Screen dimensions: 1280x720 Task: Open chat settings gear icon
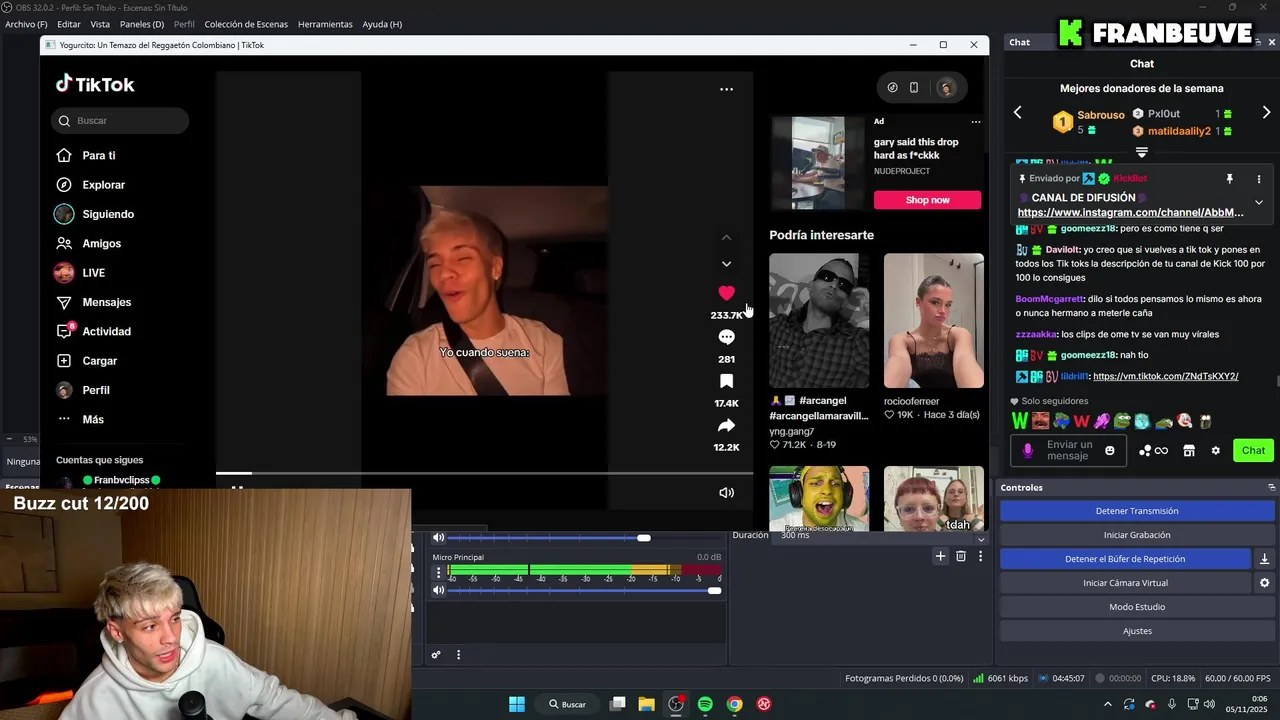click(x=1216, y=451)
